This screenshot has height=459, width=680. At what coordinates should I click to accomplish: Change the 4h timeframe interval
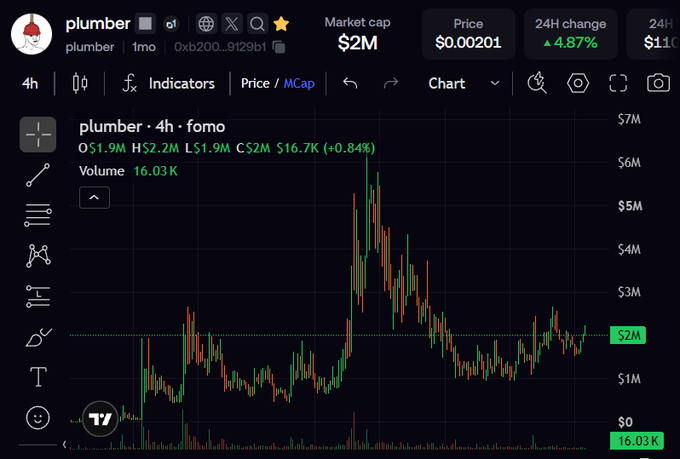click(x=30, y=83)
